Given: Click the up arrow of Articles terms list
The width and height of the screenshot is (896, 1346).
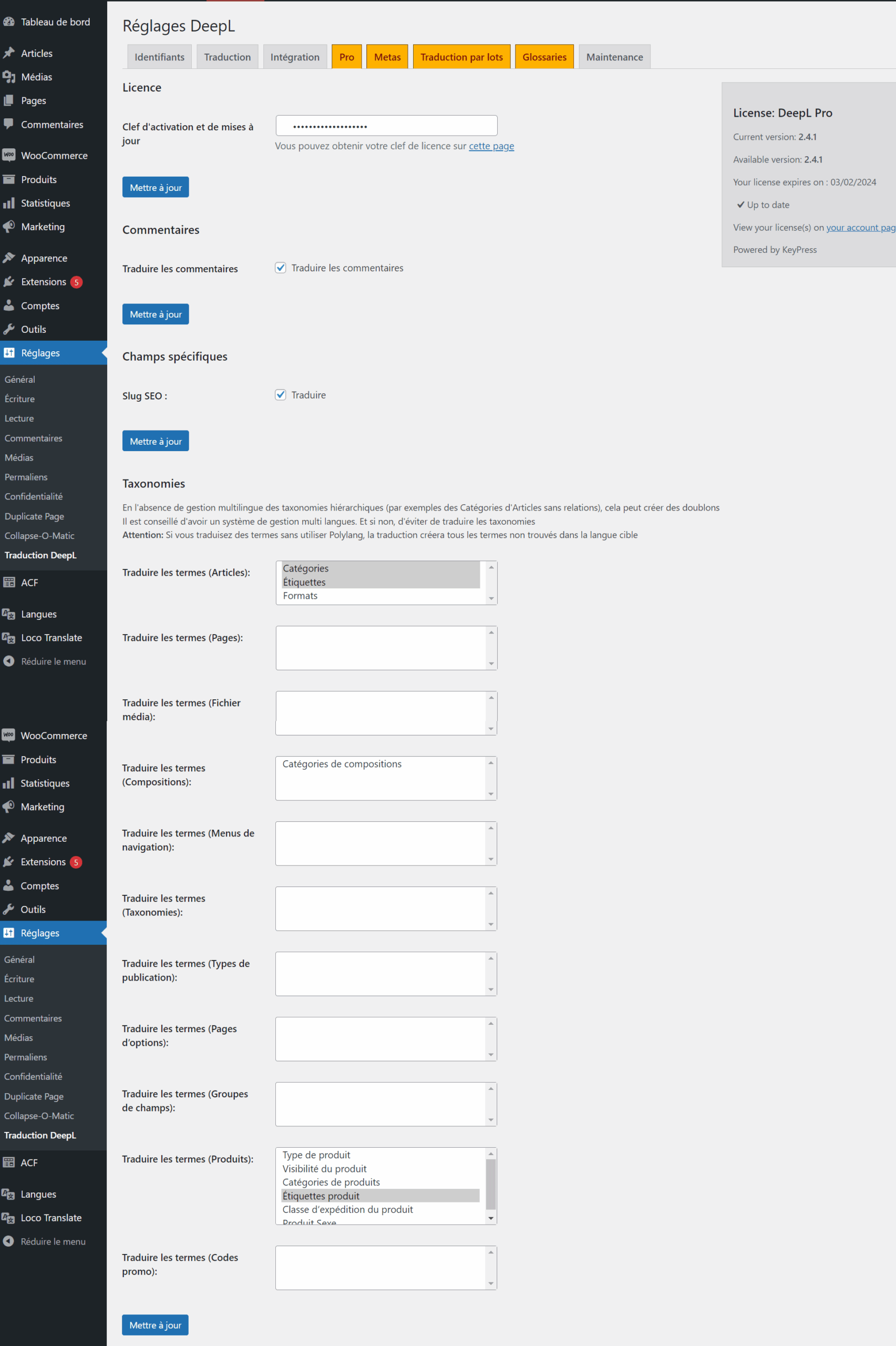Looking at the screenshot, I should [491, 567].
